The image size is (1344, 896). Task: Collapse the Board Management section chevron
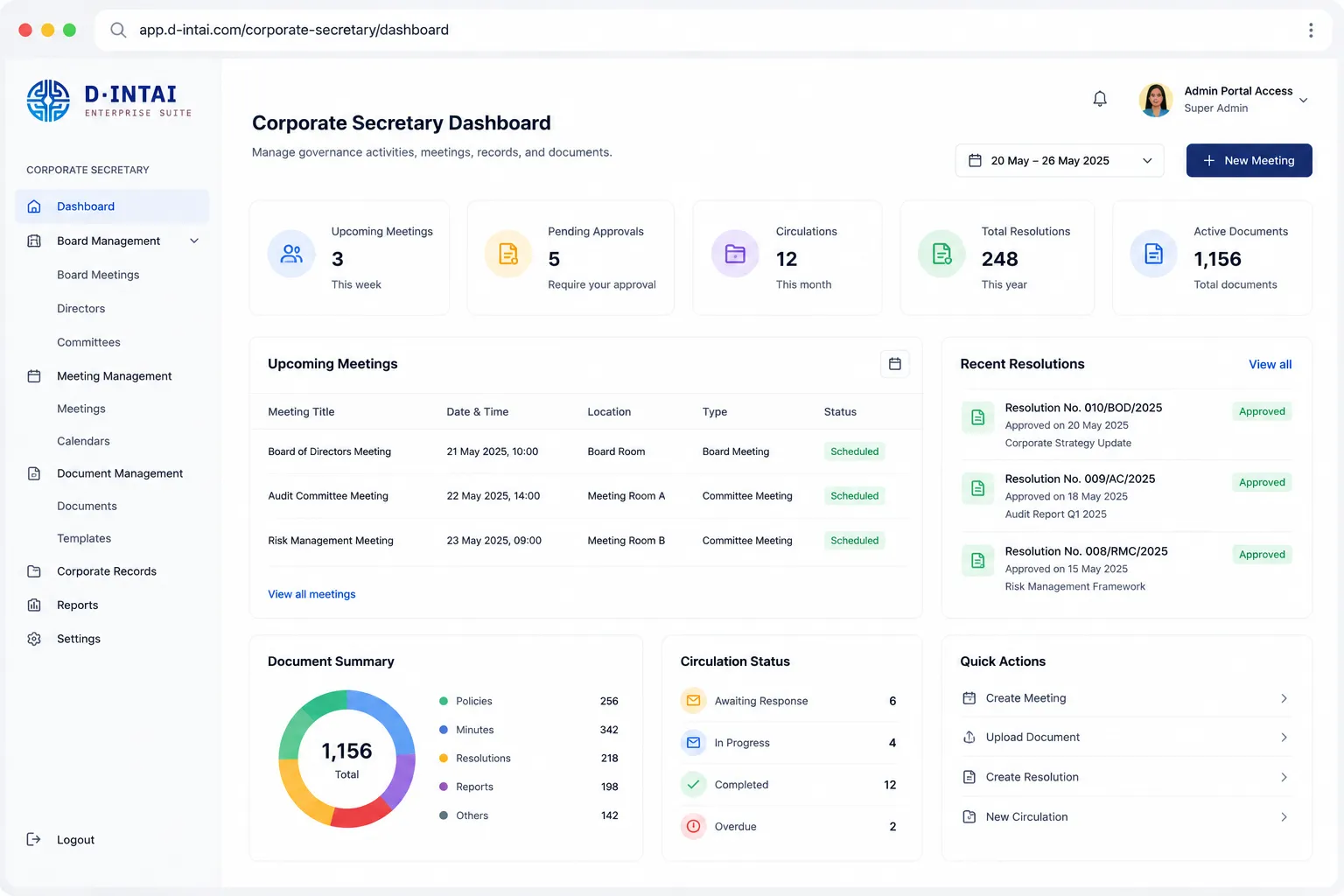[x=194, y=241]
